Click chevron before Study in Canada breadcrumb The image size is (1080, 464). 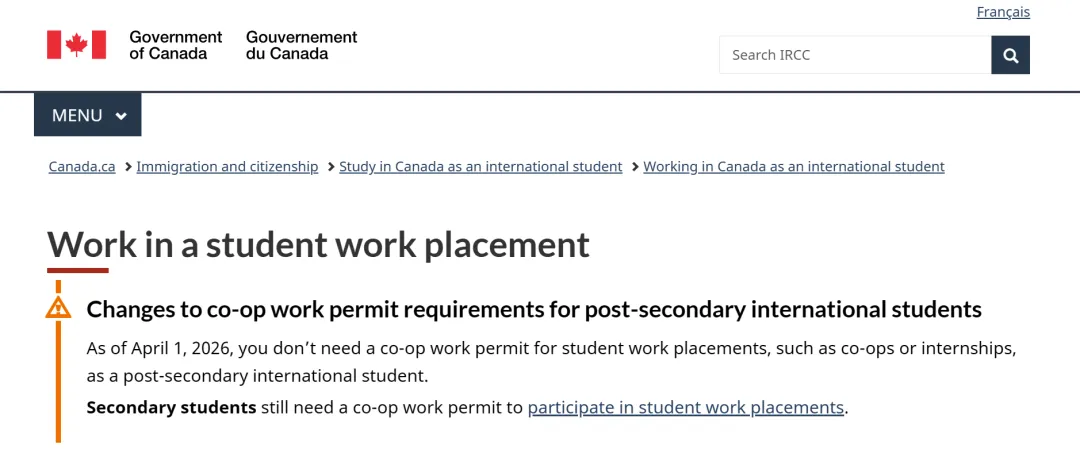(x=331, y=167)
